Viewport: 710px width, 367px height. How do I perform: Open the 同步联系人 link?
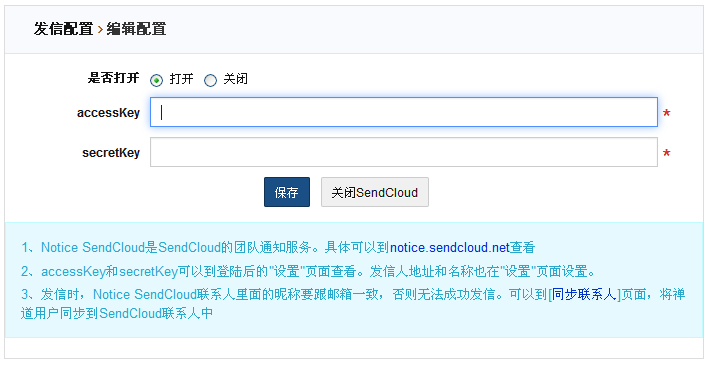584,295
